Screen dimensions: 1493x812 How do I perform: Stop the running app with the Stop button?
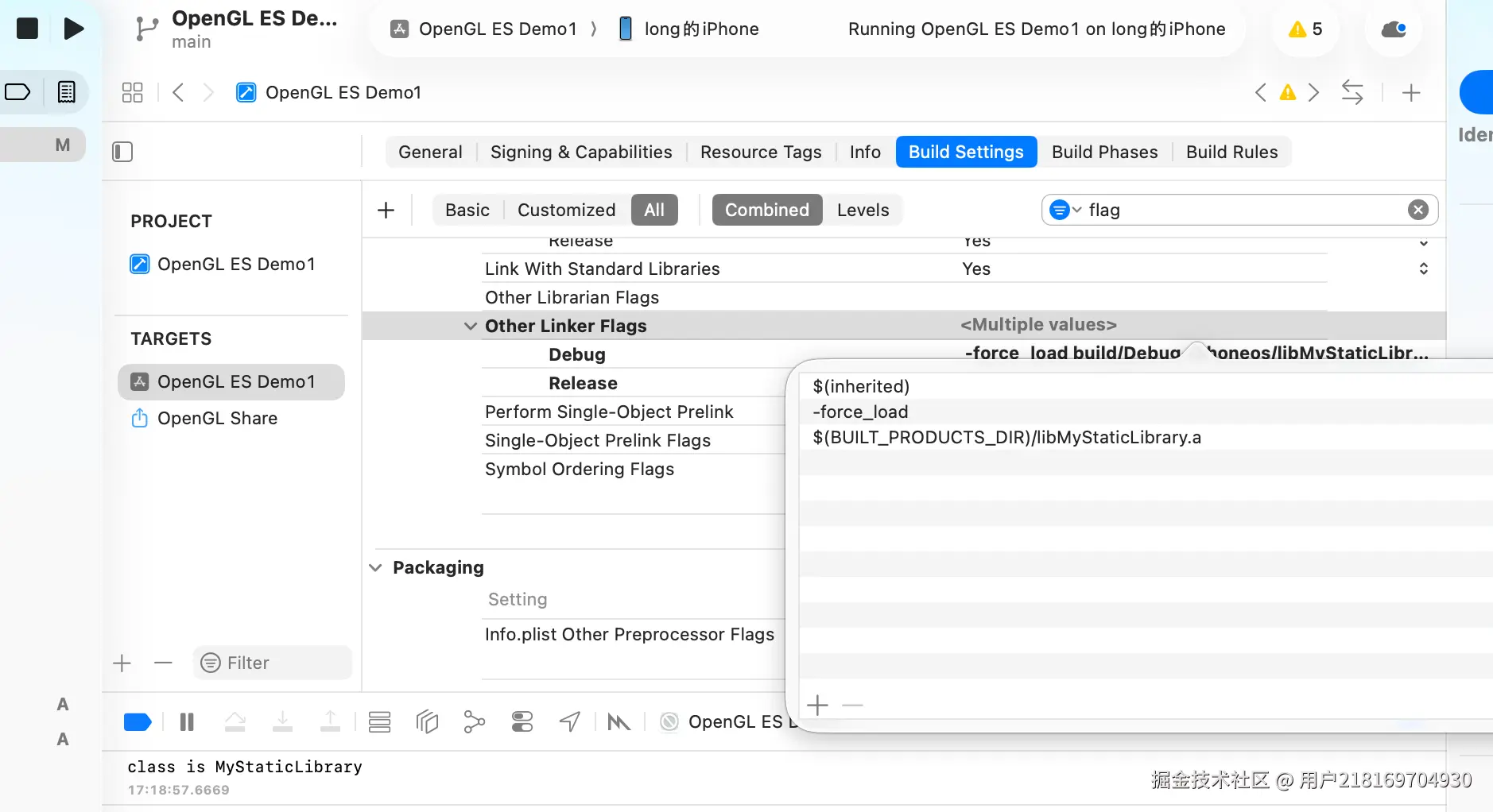point(28,29)
